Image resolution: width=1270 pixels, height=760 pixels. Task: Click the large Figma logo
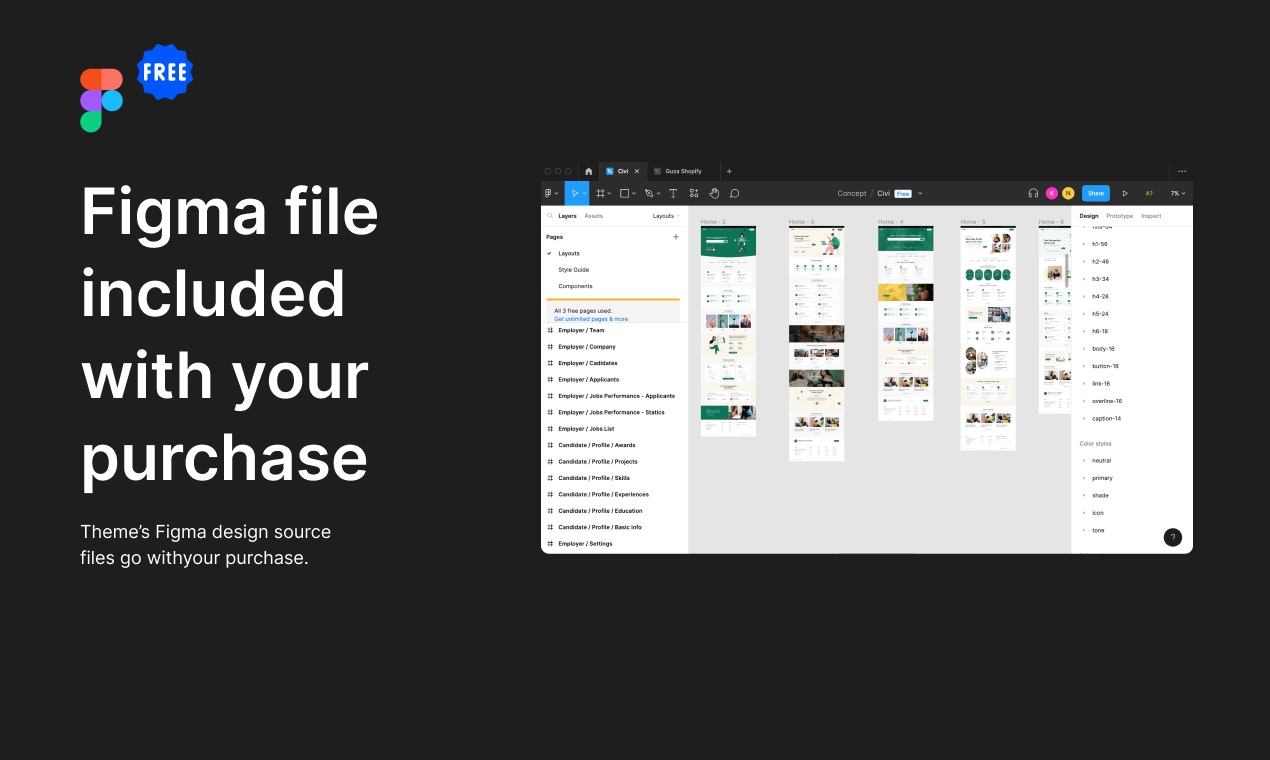101,100
